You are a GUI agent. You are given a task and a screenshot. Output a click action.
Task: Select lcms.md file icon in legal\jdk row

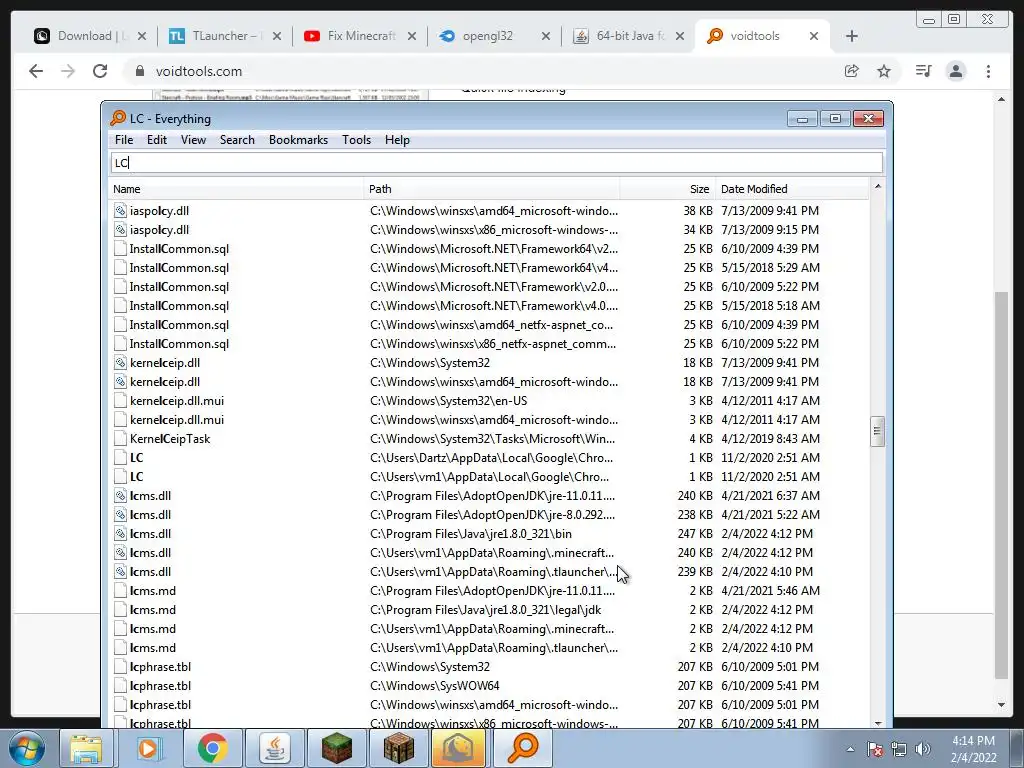120,609
